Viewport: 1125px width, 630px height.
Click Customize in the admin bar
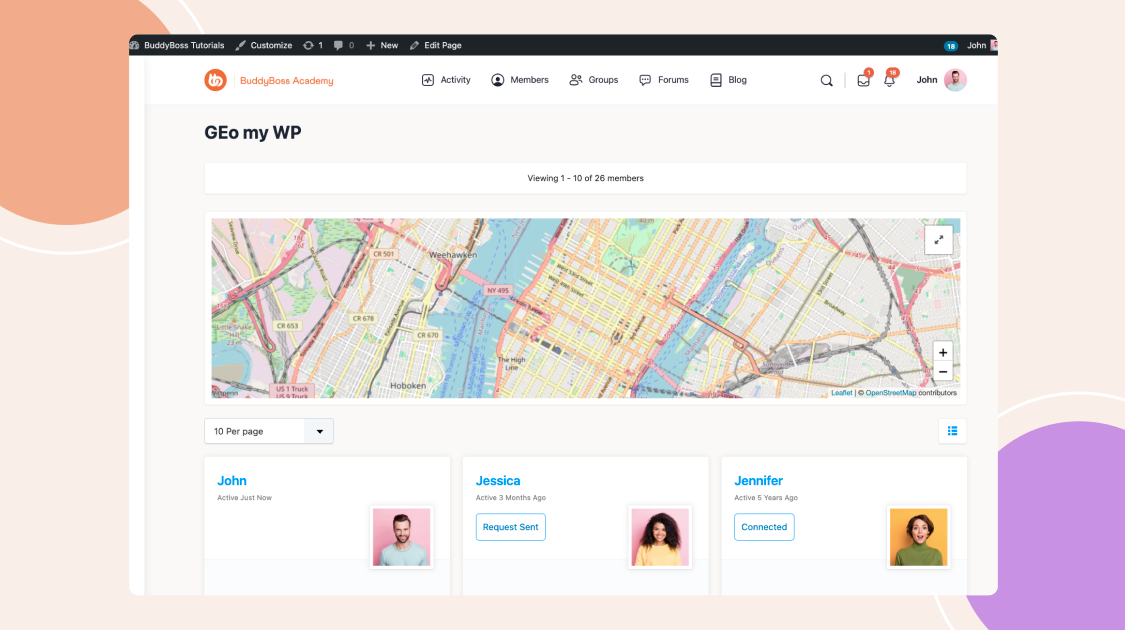(264, 45)
